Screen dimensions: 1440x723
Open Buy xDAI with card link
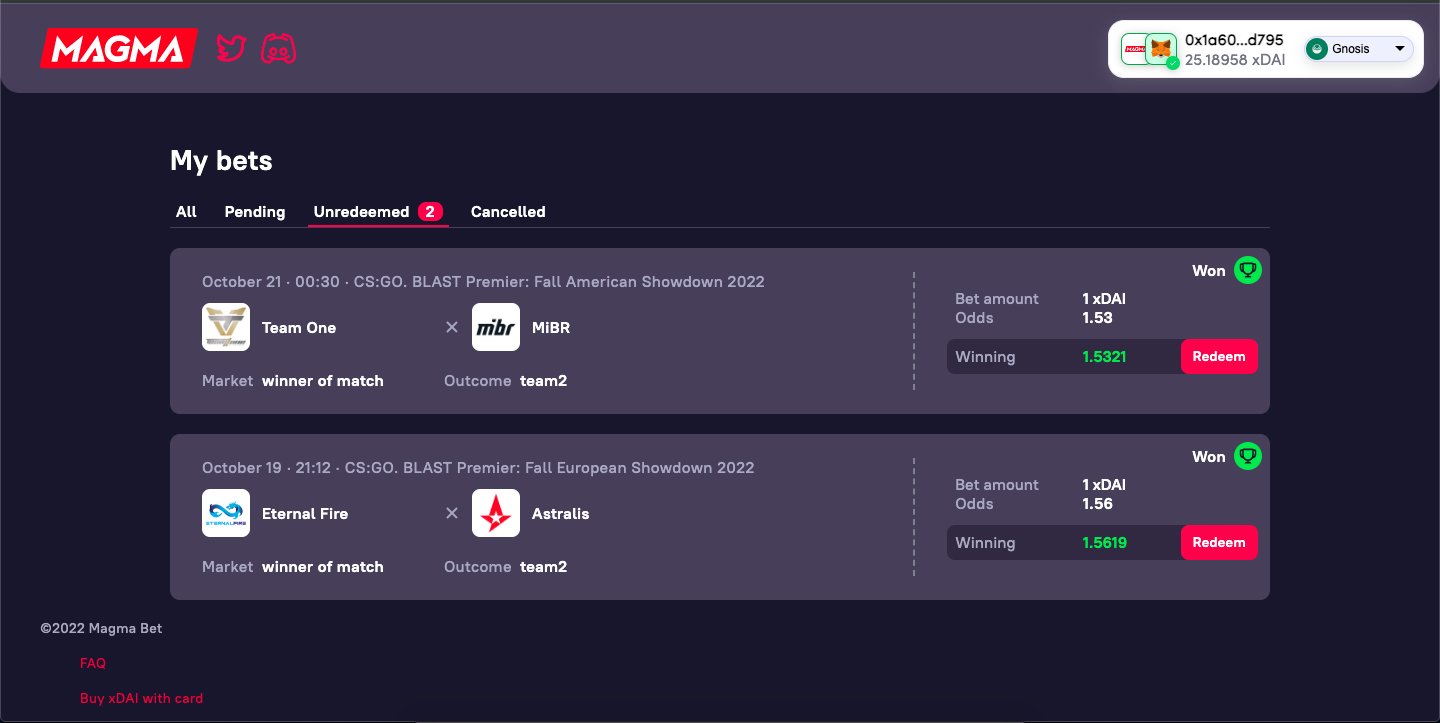(141, 698)
